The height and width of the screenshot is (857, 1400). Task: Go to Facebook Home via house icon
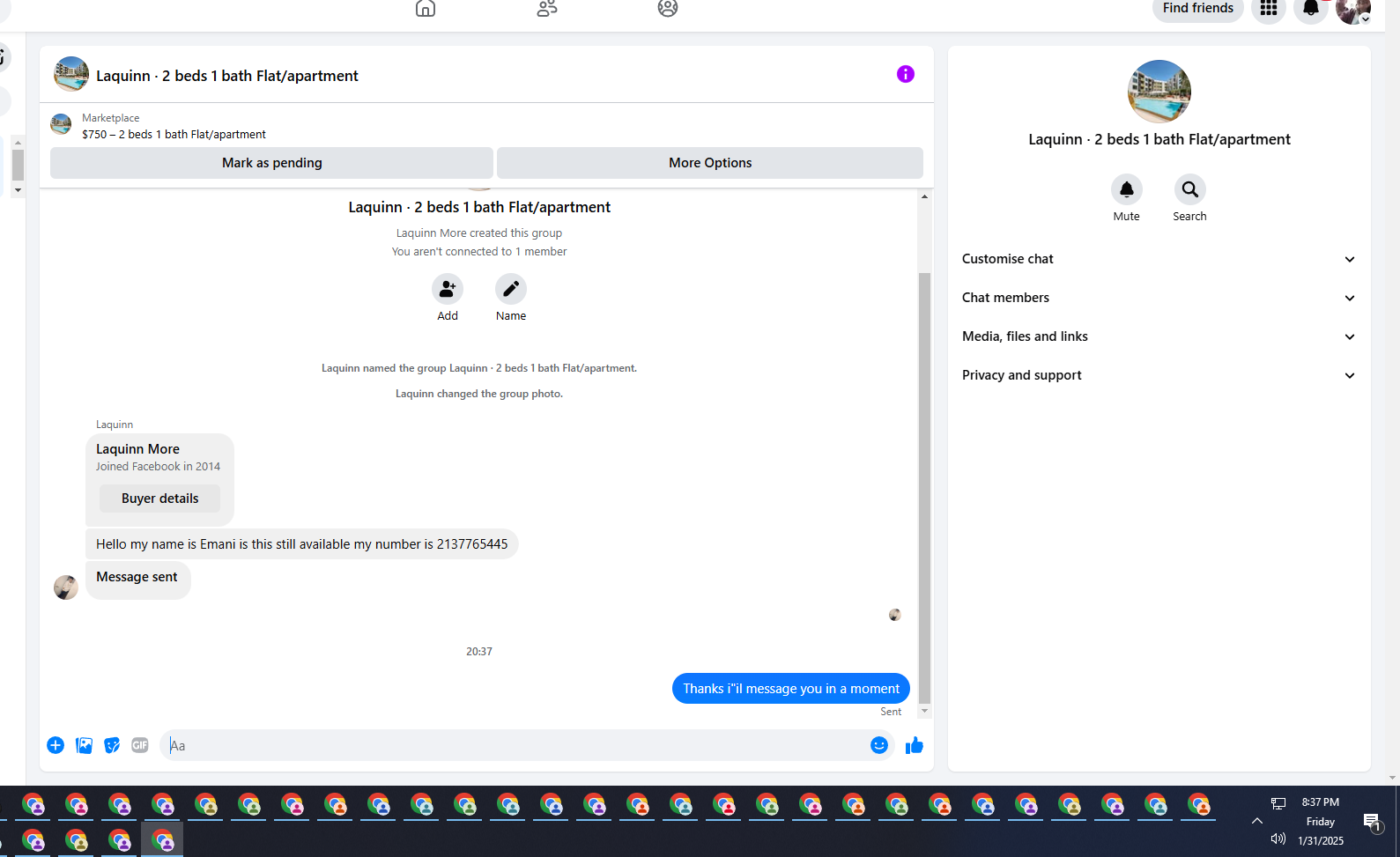point(426,8)
